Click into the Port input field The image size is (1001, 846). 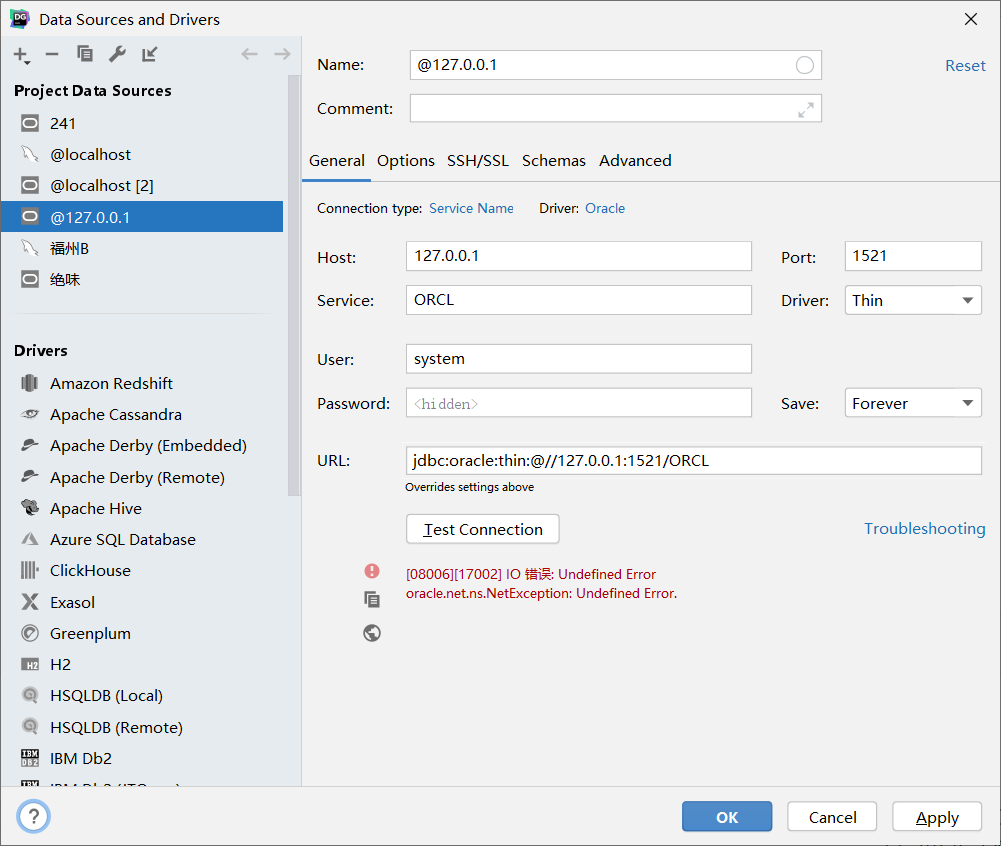[x=913, y=256]
